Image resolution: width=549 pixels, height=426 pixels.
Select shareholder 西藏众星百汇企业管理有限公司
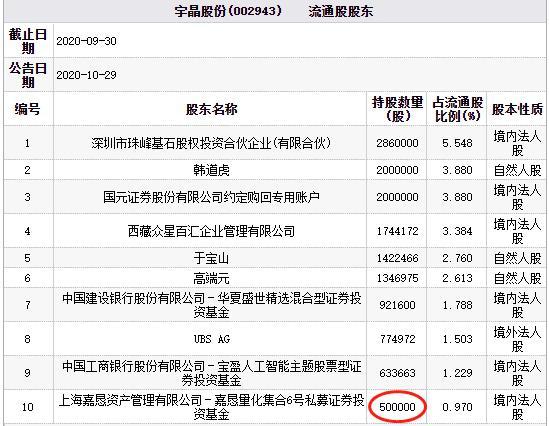(211, 231)
